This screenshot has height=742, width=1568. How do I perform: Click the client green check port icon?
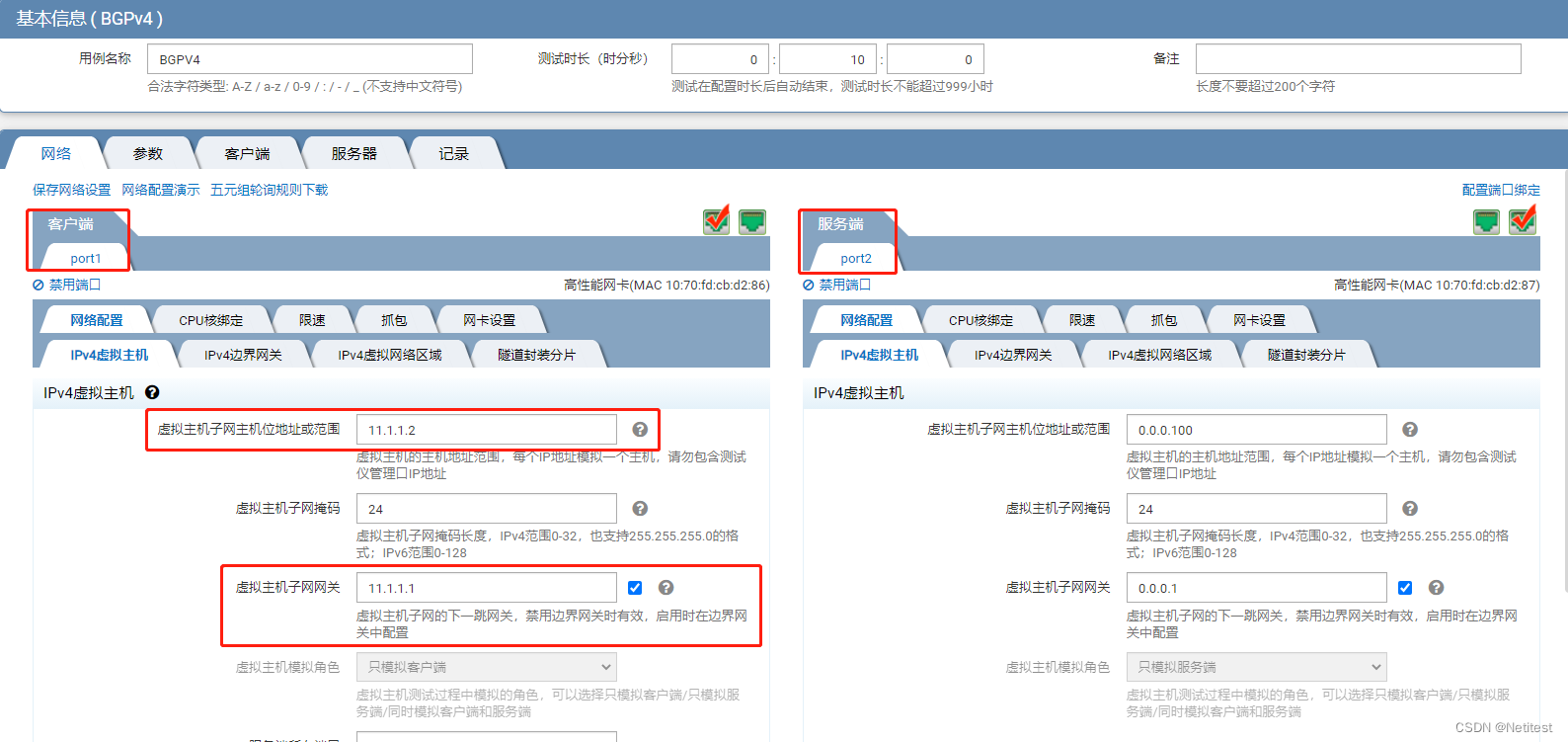point(717,220)
